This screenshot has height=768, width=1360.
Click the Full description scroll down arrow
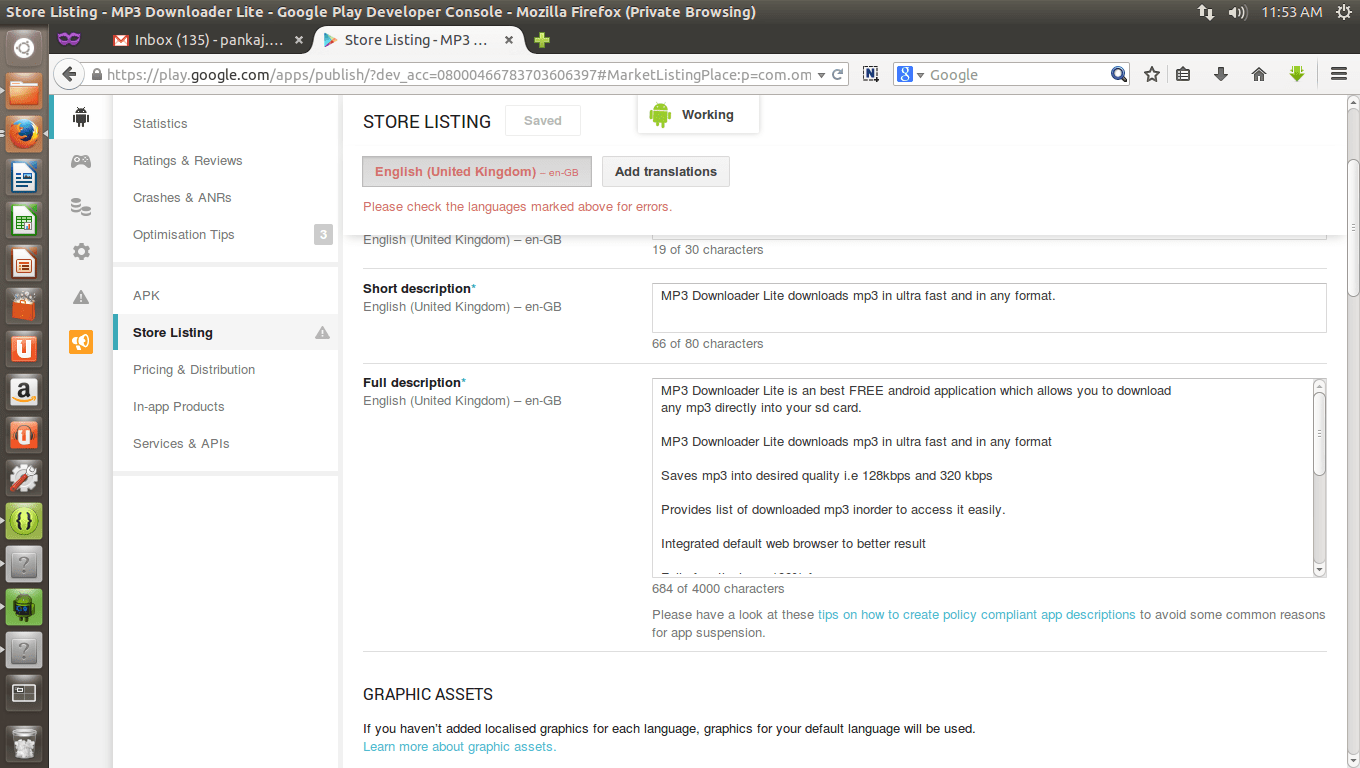(1319, 569)
